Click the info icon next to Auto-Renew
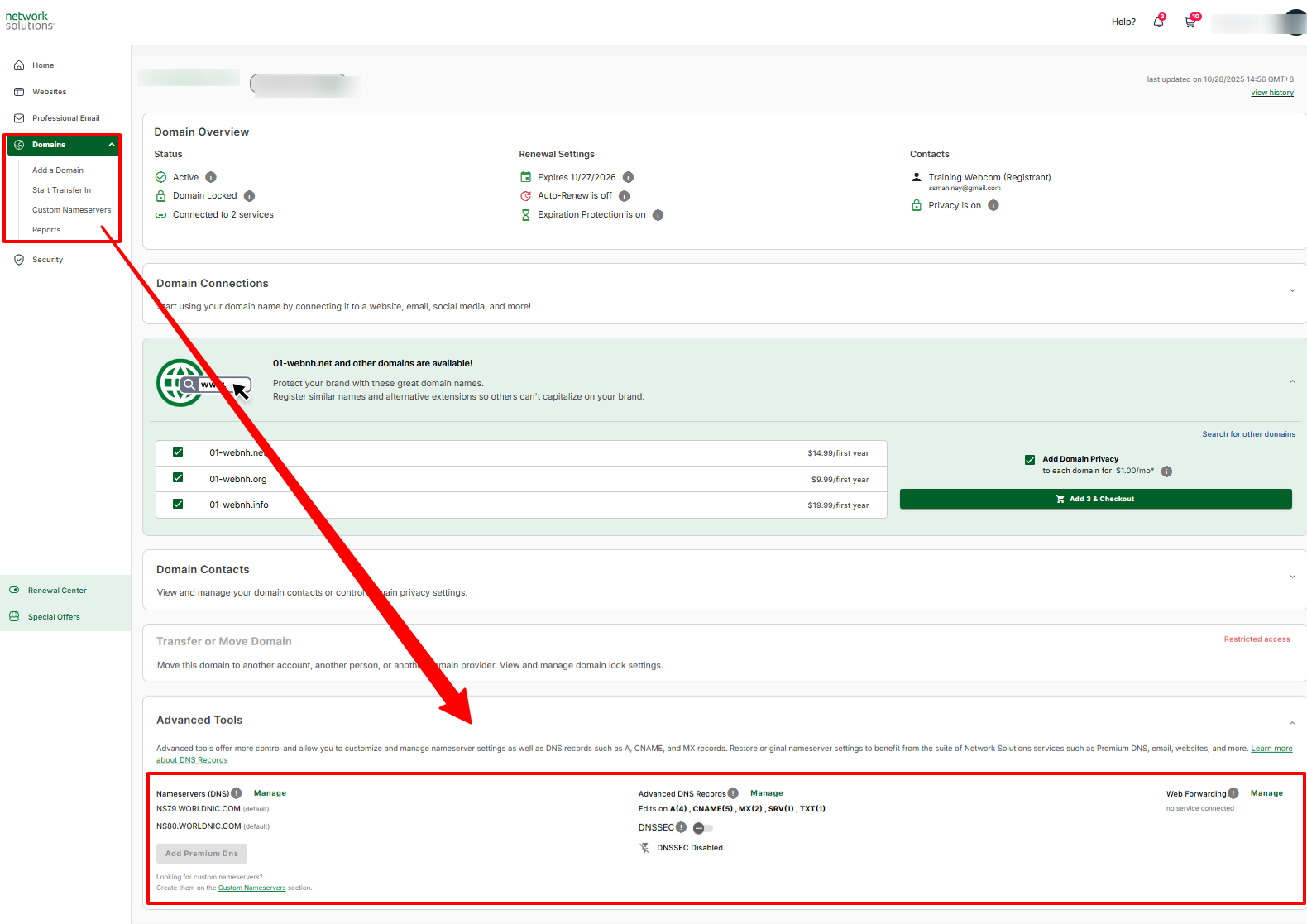Screen dimensions: 1307x924 [625, 196]
